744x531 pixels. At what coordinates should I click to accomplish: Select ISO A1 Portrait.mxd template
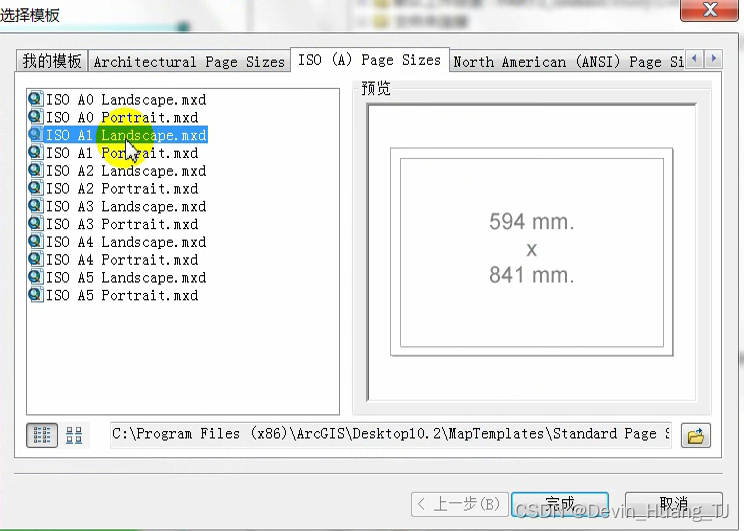(113, 153)
